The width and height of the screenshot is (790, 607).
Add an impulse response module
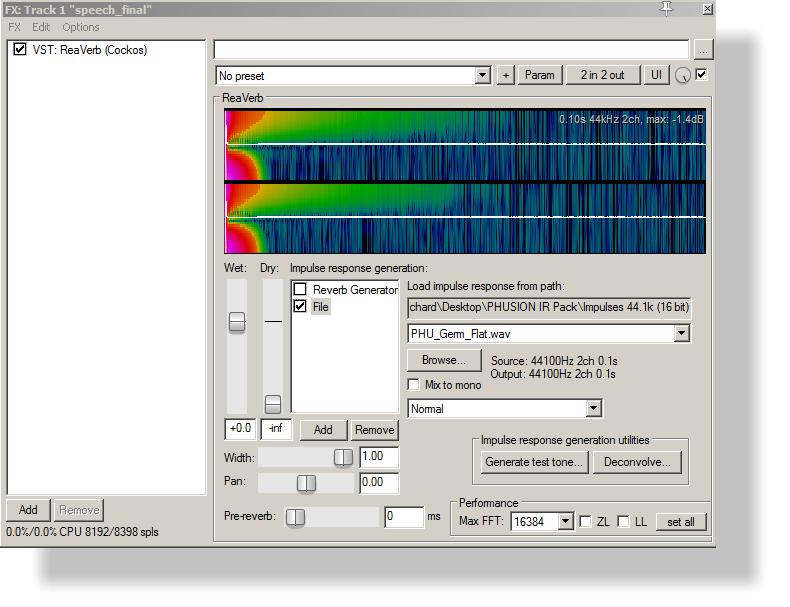click(323, 430)
